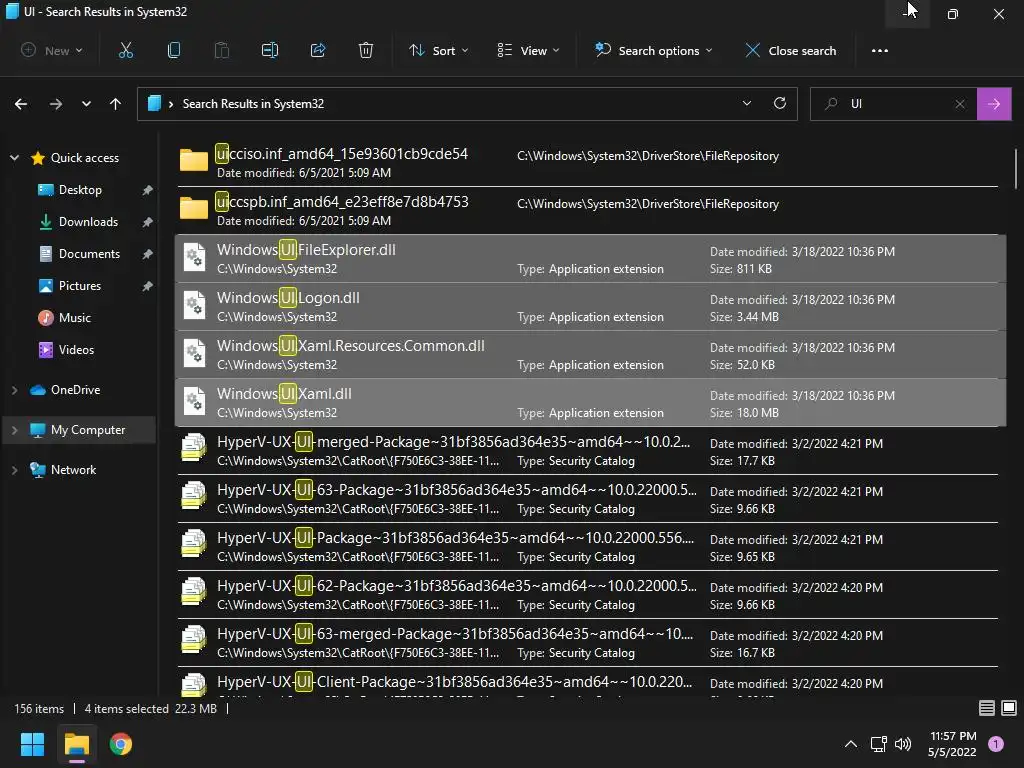This screenshot has width=1024, height=768.
Task: Open taskbar clock showing 11:57 PM
Action: 952,744
